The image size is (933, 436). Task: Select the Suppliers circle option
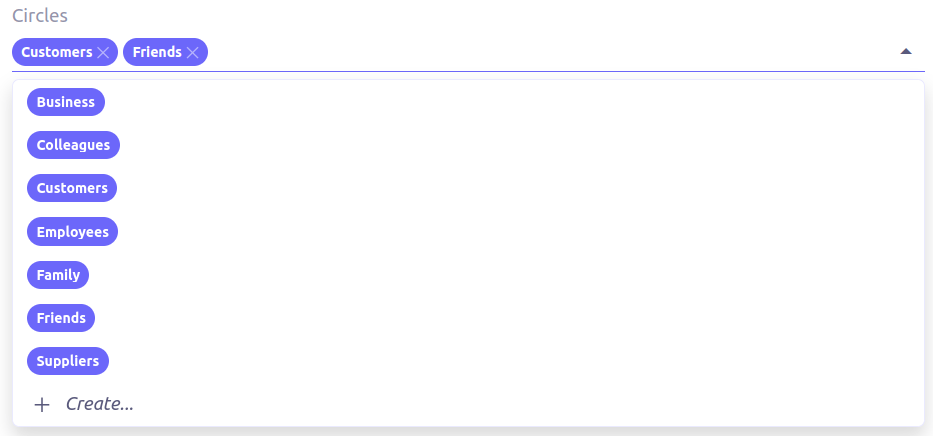pyautogui.click(x=68, y=361)
